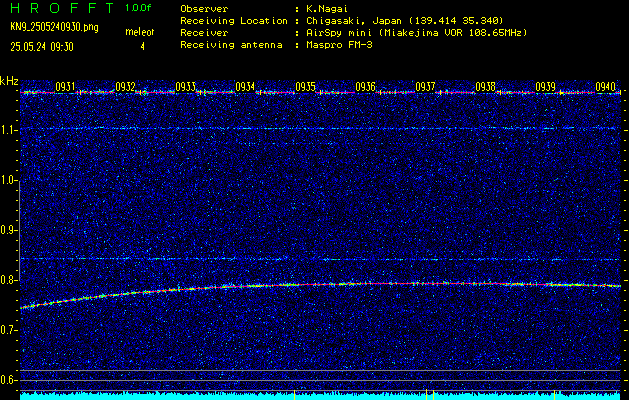629x400 pixels.
Task: Click the 0938 time marker
Action: 485,86
